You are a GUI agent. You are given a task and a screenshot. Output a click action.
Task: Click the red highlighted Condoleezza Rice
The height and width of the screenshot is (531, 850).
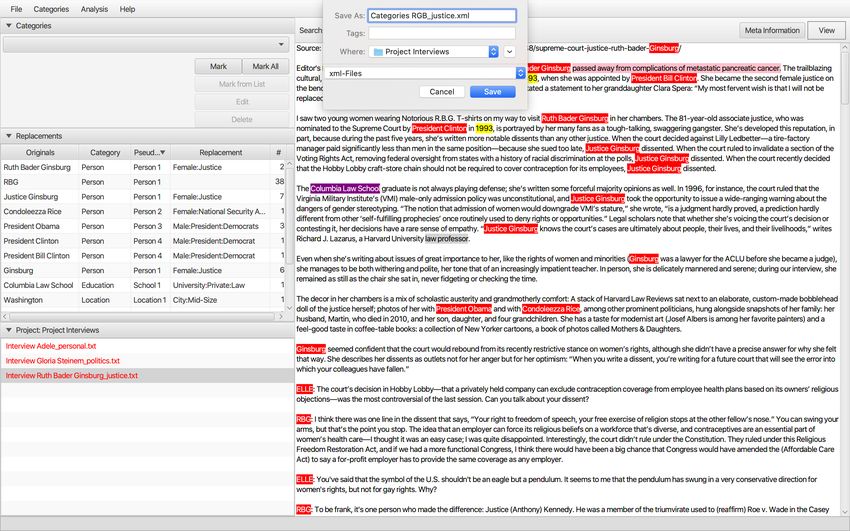coord(551,309)
